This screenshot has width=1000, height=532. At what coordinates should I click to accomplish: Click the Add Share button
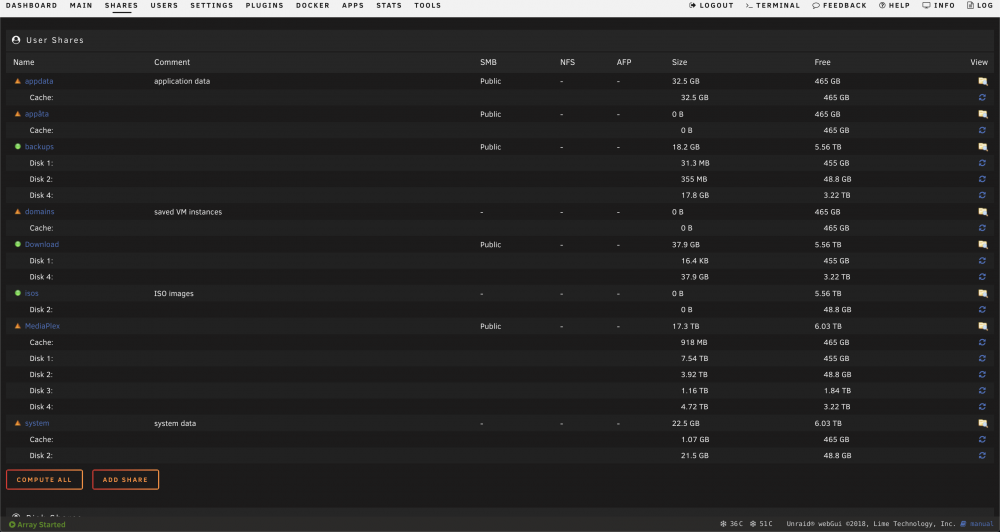coord(125,480)
